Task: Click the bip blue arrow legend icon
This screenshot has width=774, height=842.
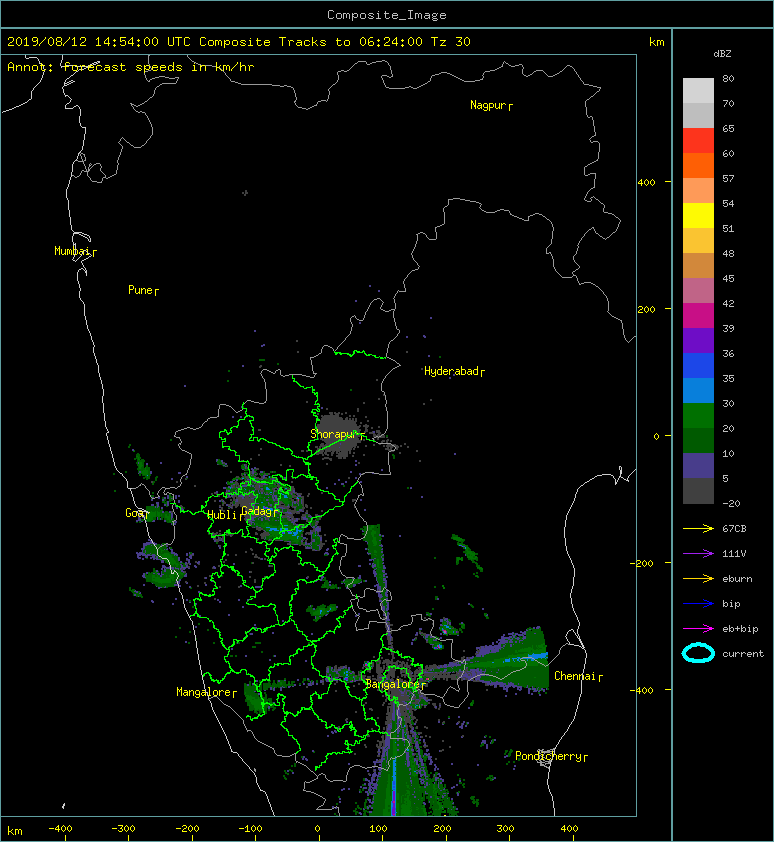Action: coord(698,604)
